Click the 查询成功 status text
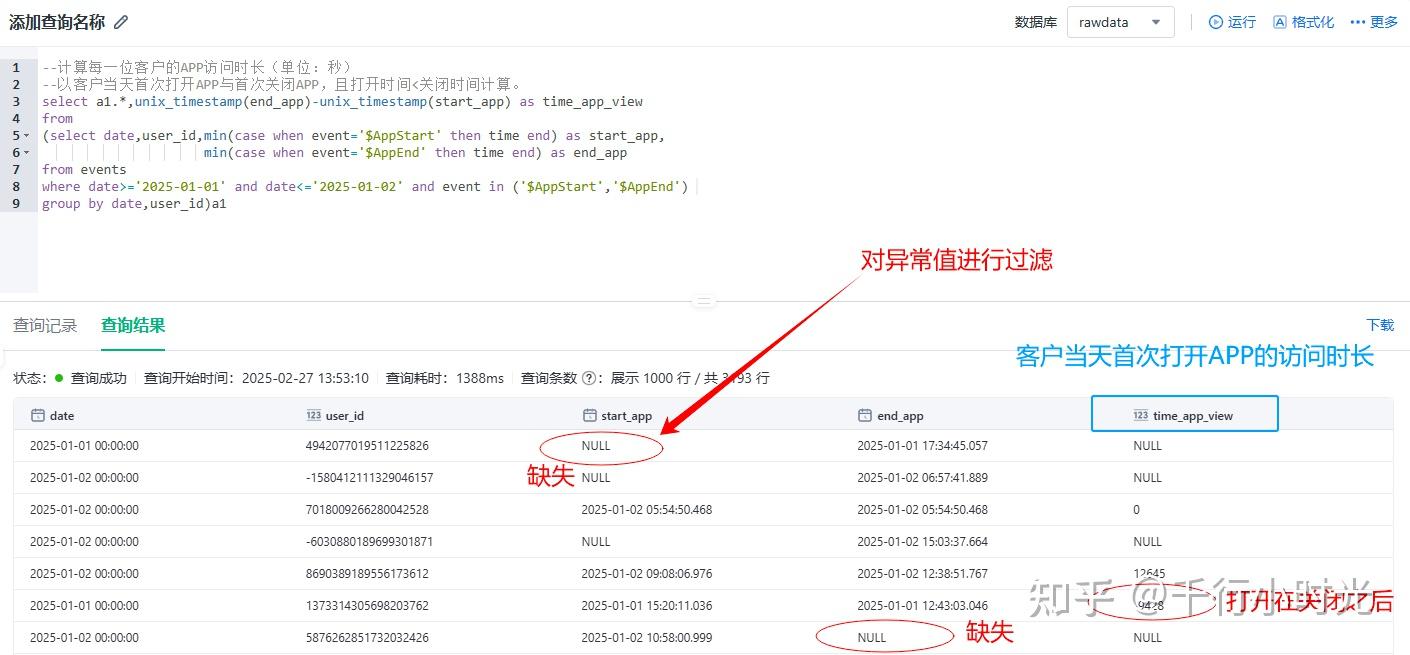Screen dimensions: 1410x655 98,378
